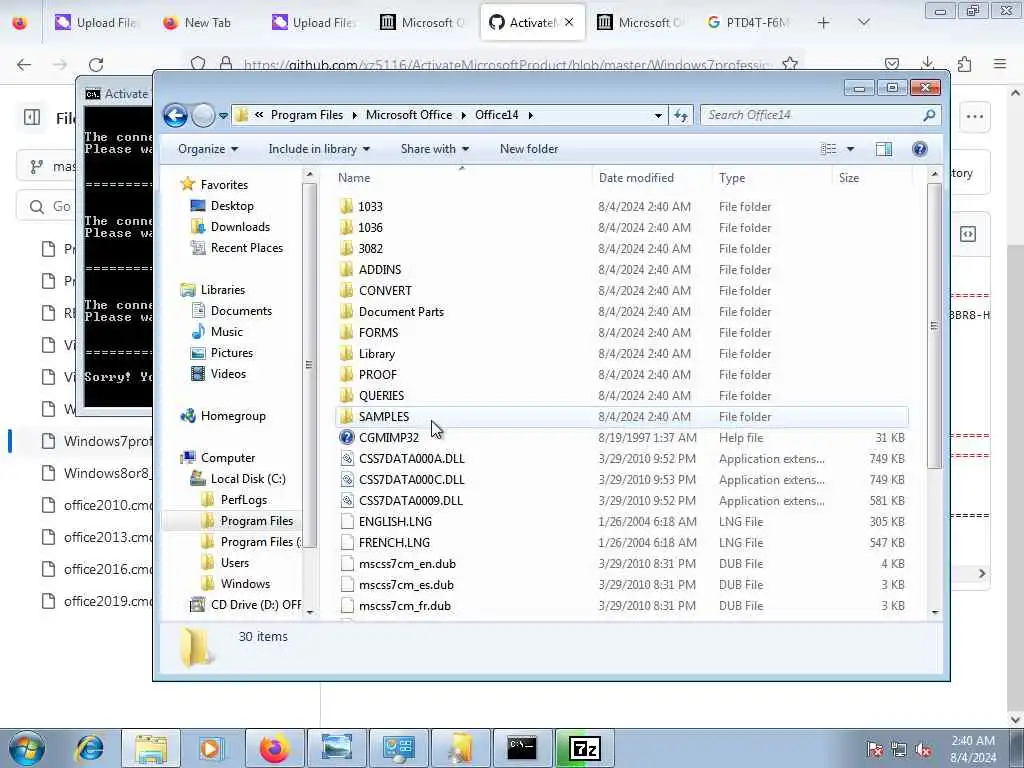Open the Share with menu

pos(434,149)
